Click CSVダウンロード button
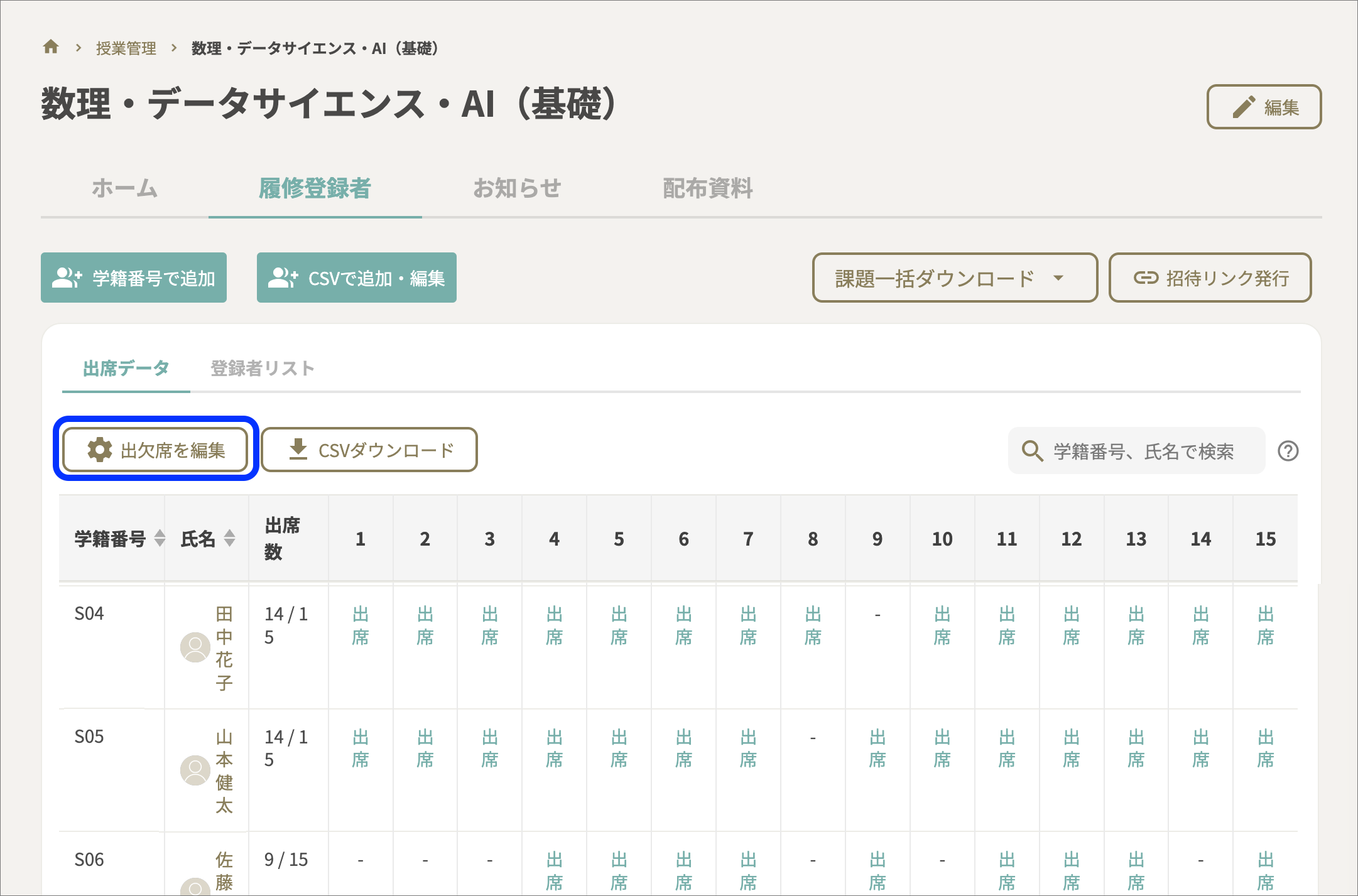1358x896 pixels. point(369,450)
